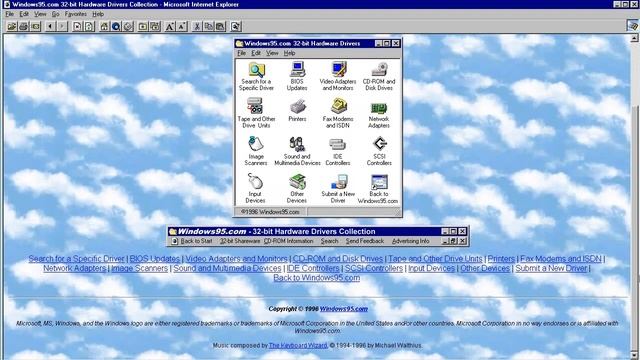
Task: Increase font size with large A icon
Action: [170, 27]
